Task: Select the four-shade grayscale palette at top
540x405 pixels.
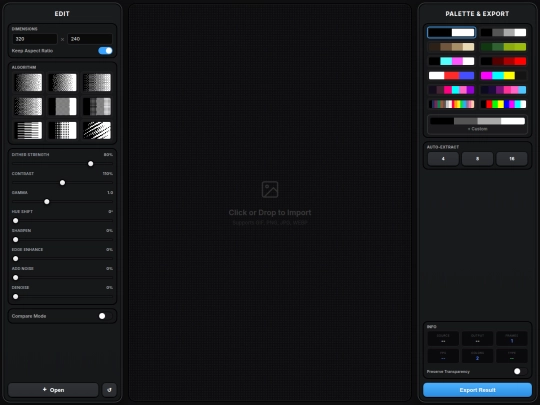Action: pos(503,32)
